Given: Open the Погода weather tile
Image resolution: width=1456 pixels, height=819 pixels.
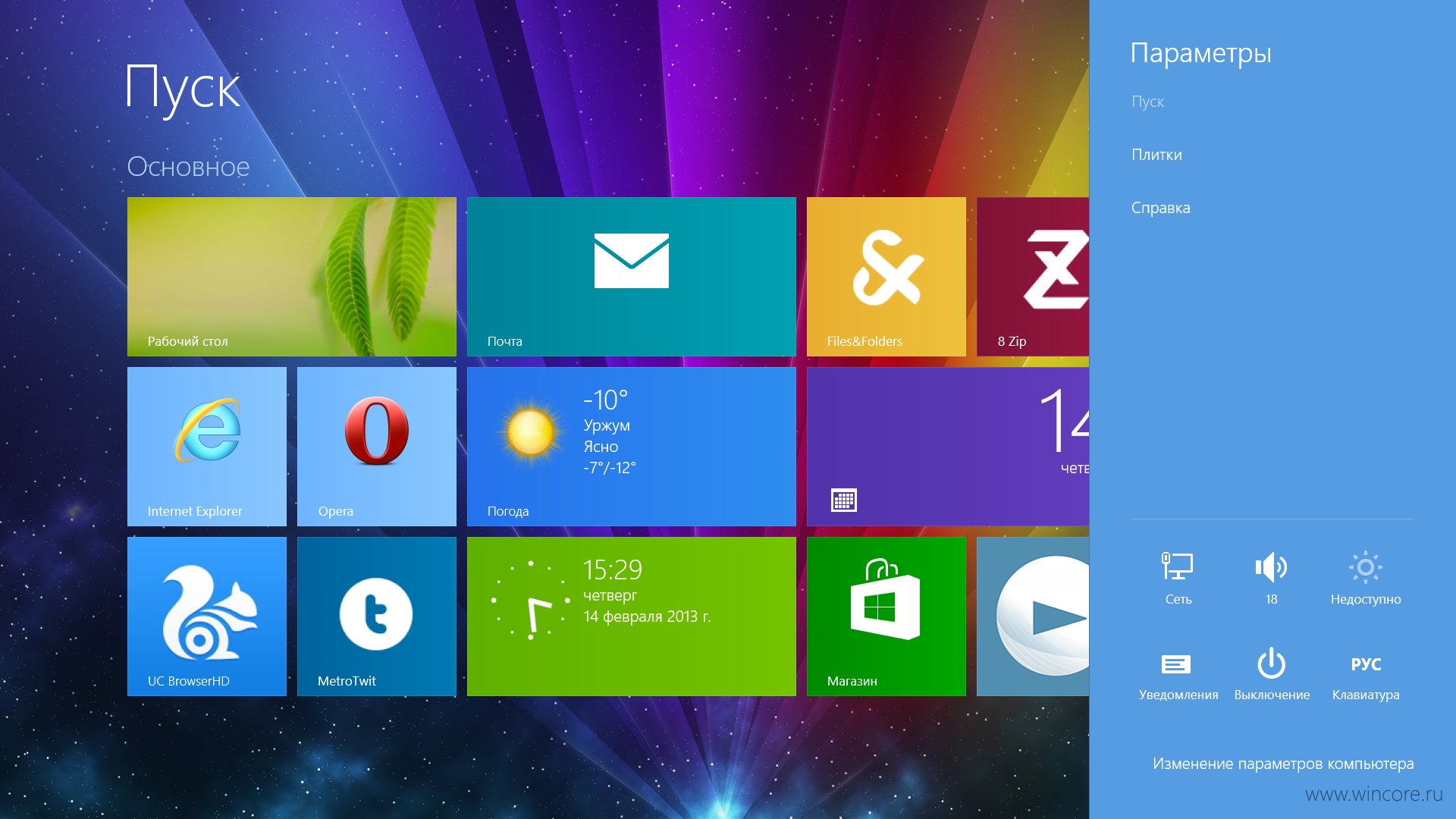Looking at the screenshot, I should click(632, 447).
